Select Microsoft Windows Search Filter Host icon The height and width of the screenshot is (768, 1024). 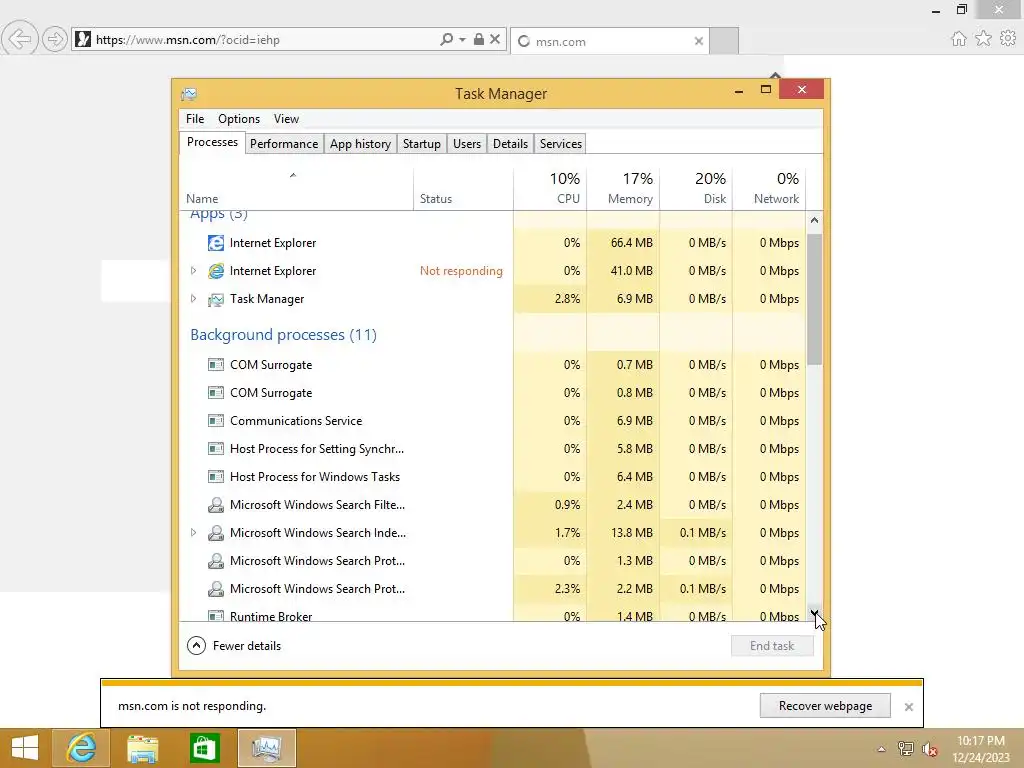[216, 505]
